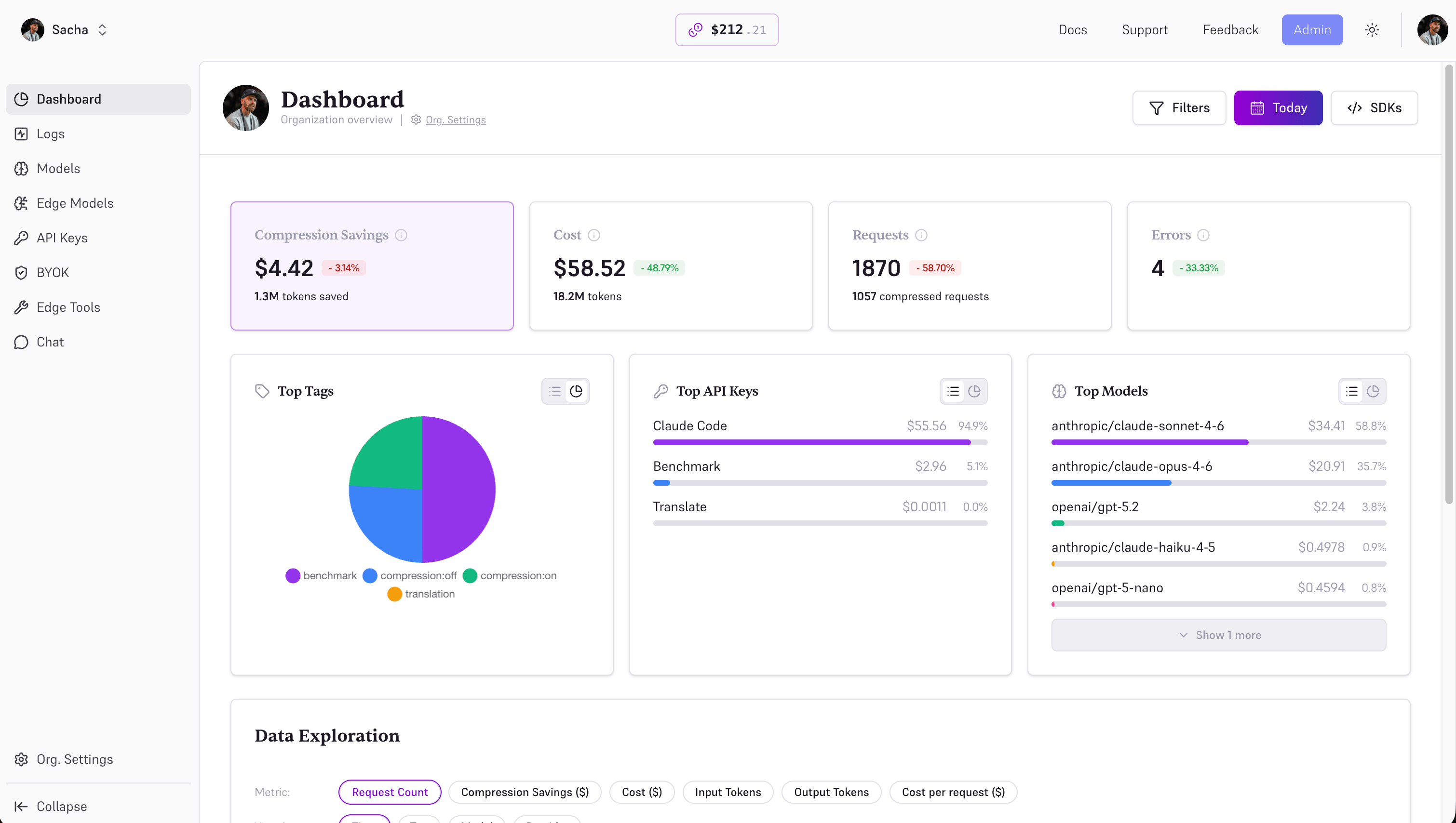This screenshot has height=823, width=1456.
Task: Switch Top API Keys to pie chart view
Action: (x=974, y=391)
